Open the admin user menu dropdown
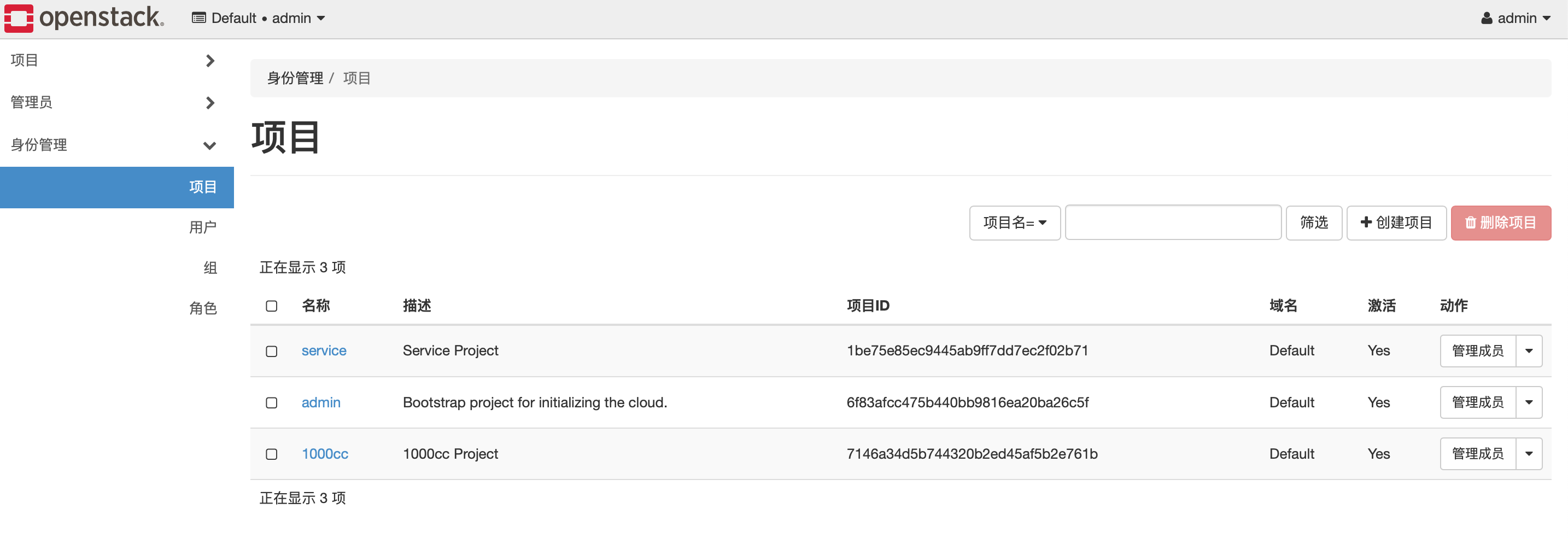The image size is (1568, 538). click(1515, 17)
